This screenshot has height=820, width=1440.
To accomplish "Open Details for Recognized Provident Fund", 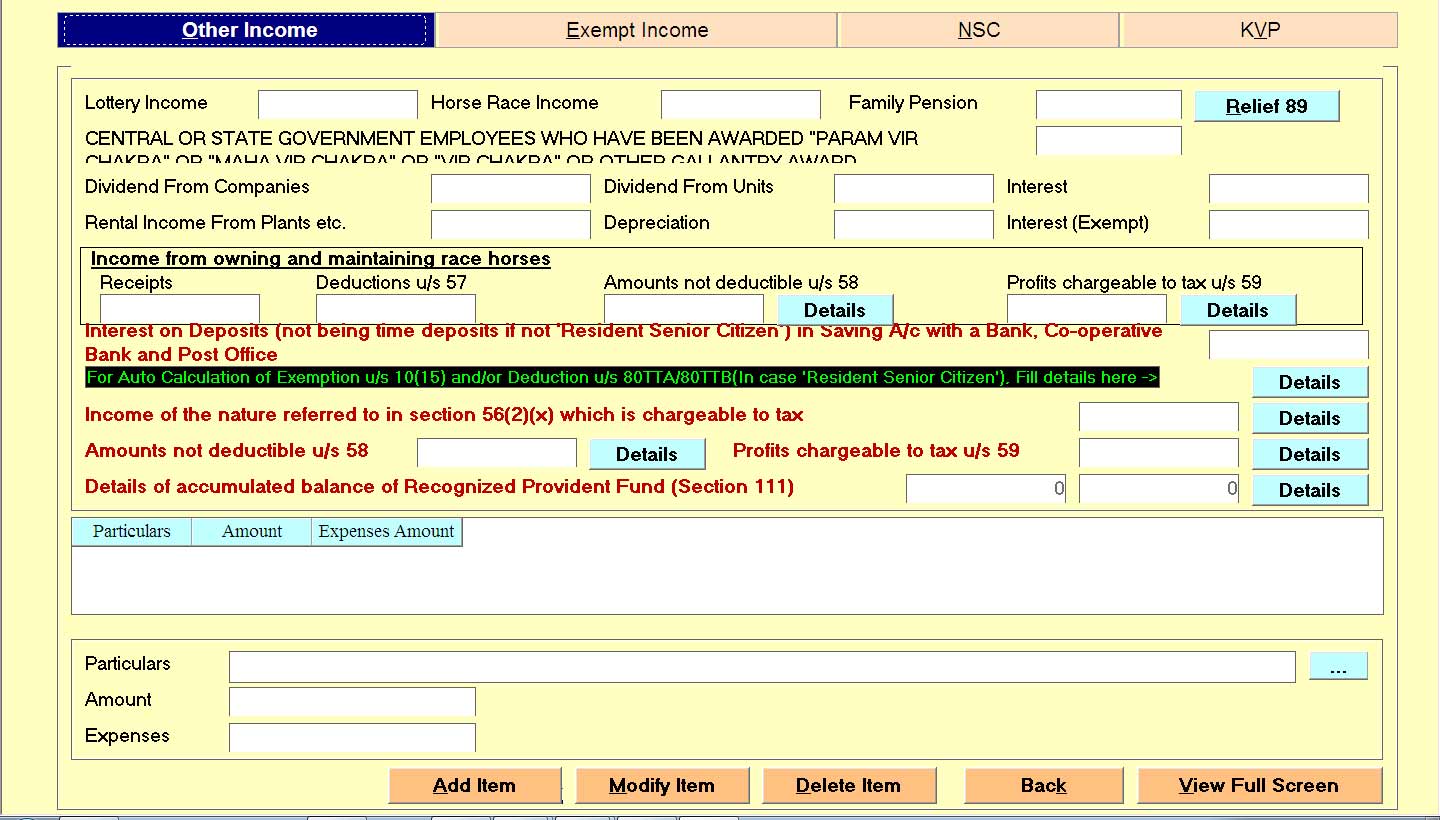I will (x=1309, y=490).
